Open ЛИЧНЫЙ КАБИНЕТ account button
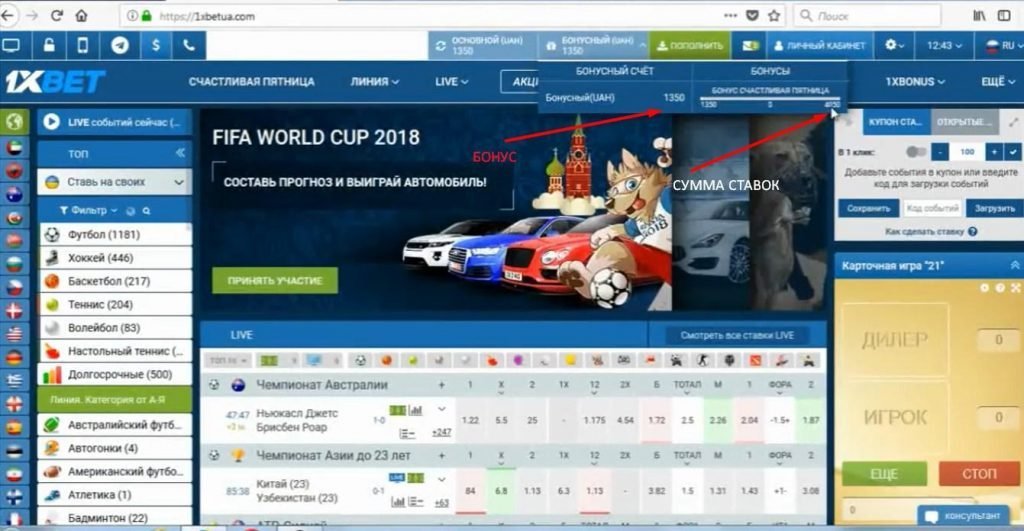Viewport: 1024px width, 531px height. pos(819,46)
